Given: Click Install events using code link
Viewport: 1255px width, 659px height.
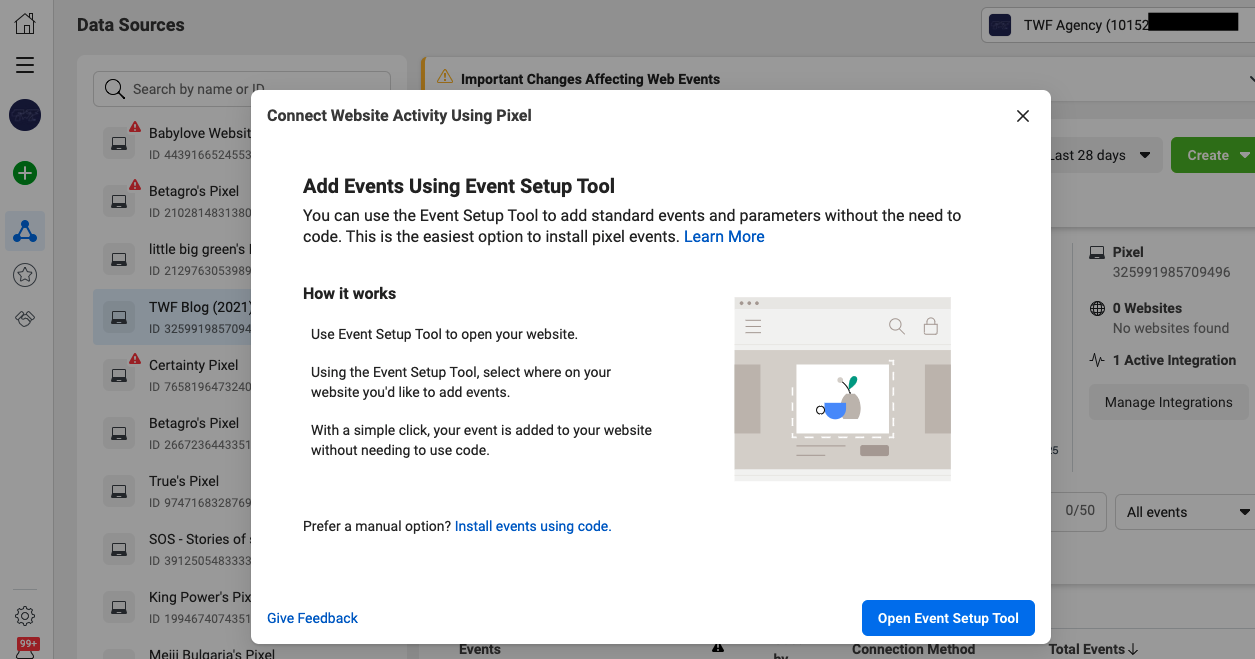Looking at the screenshot, I should click(x=532, y=526).
